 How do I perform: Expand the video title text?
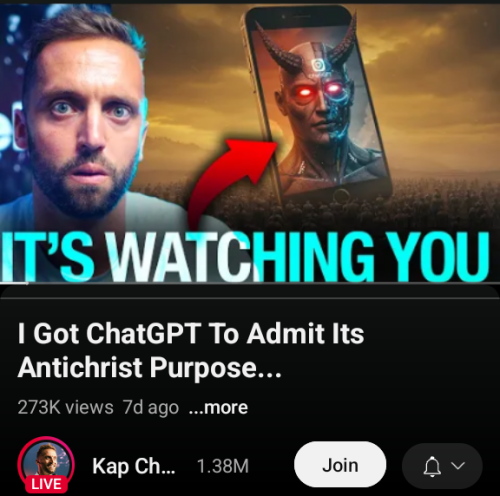[191, 350]
